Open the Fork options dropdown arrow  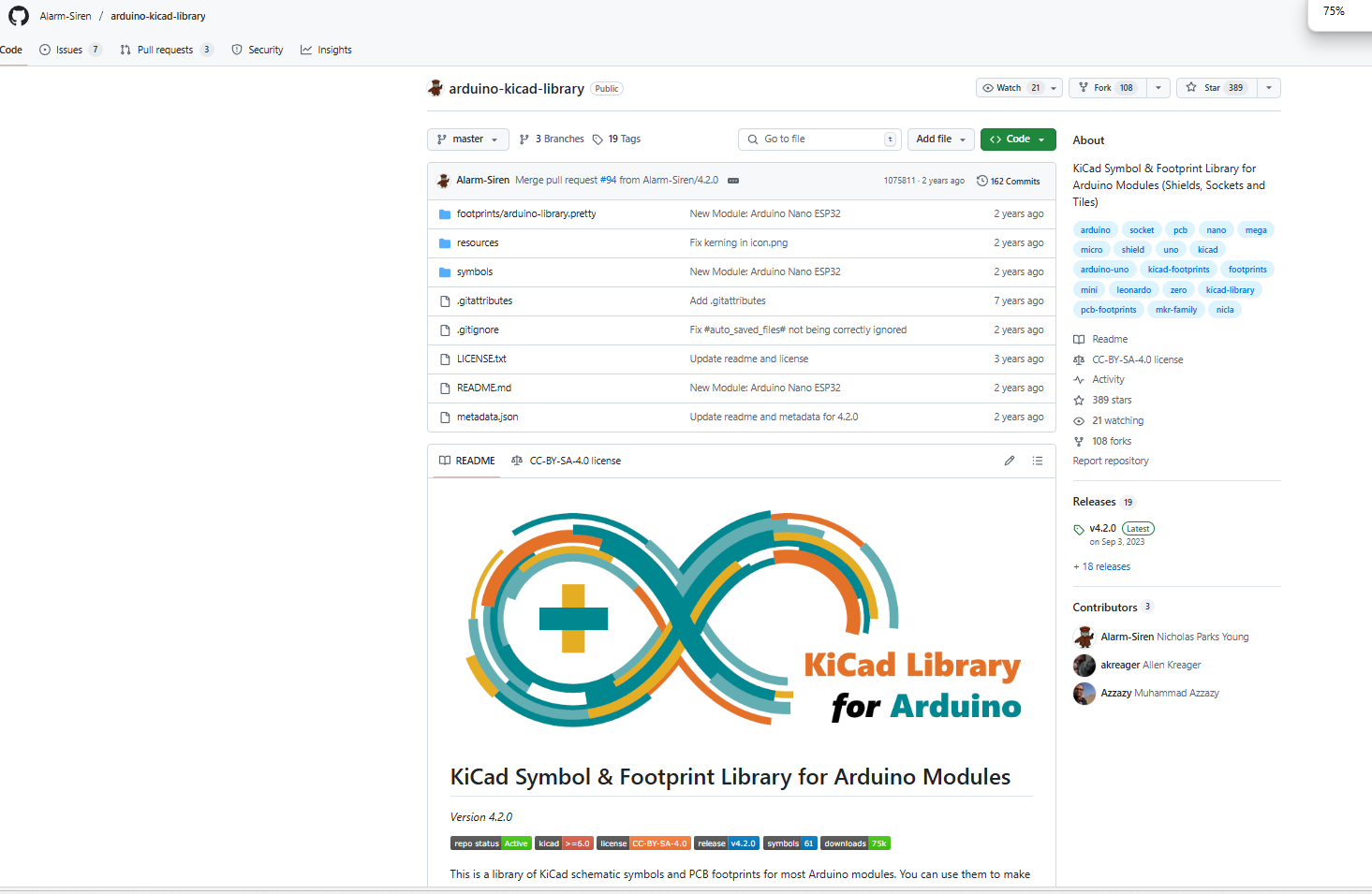[1158, 88]
